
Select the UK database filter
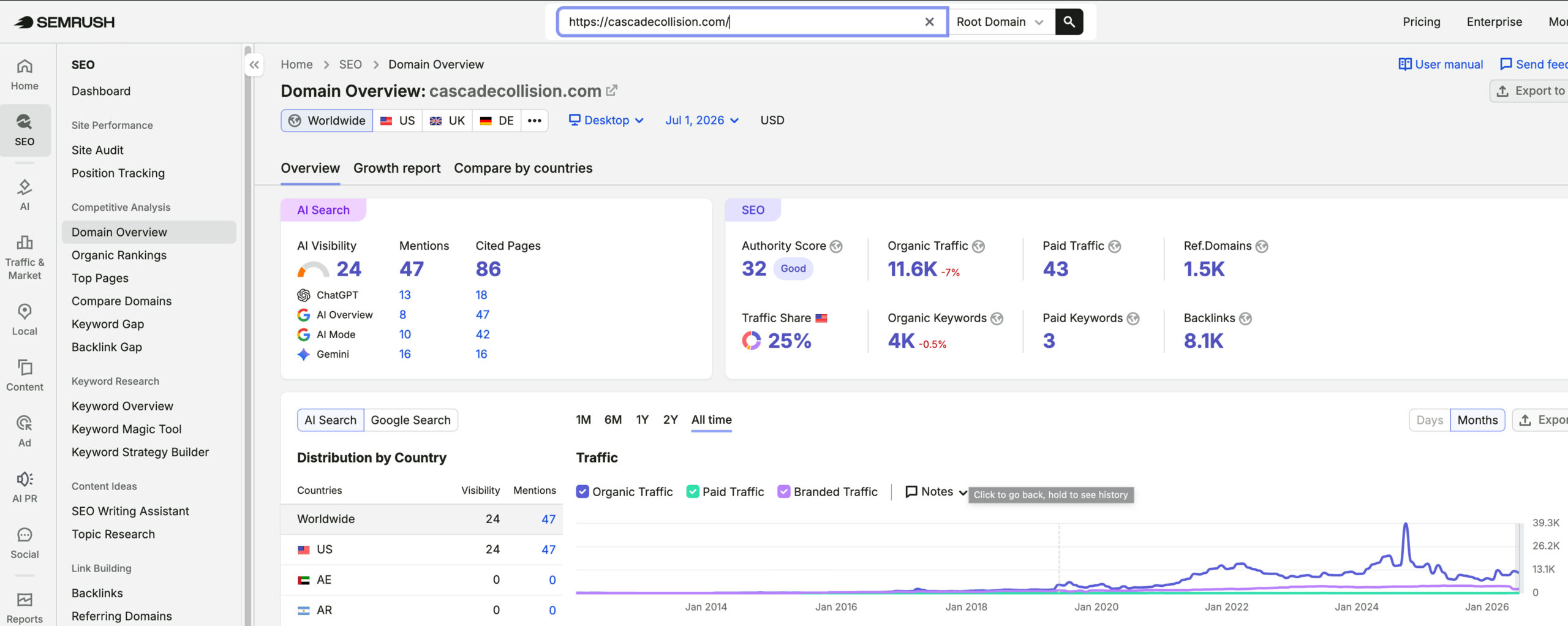click(448, 121)
